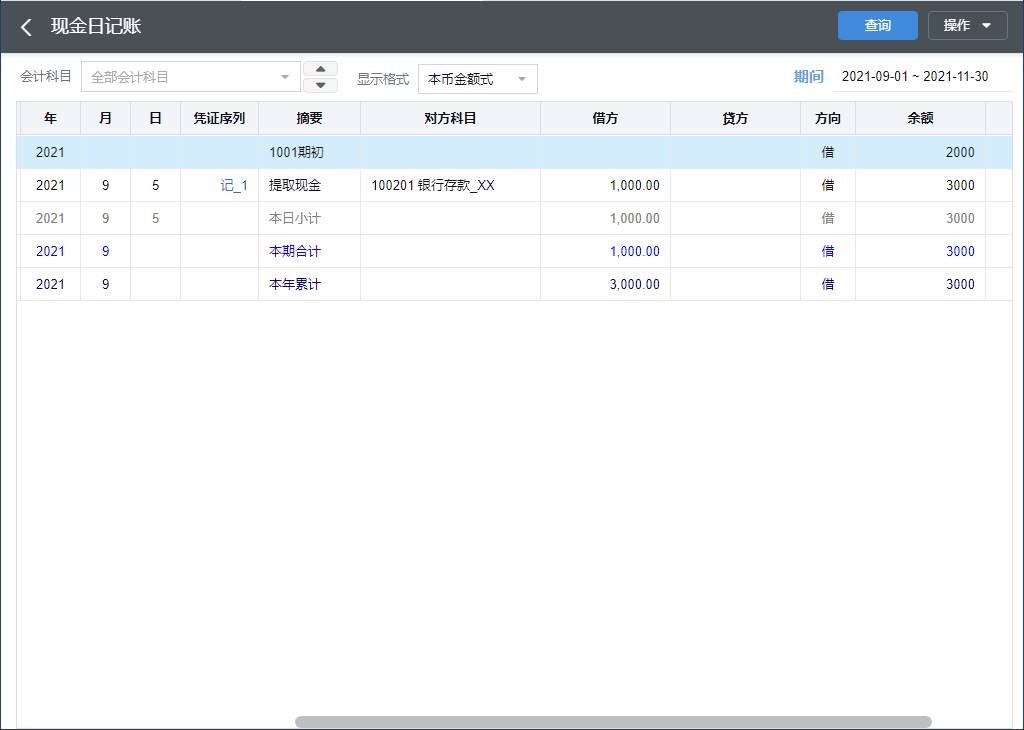The height and width of the screenshot is (730, 1024).
Task: Select the 提取现金 summary cell
Action: [310, 185]
